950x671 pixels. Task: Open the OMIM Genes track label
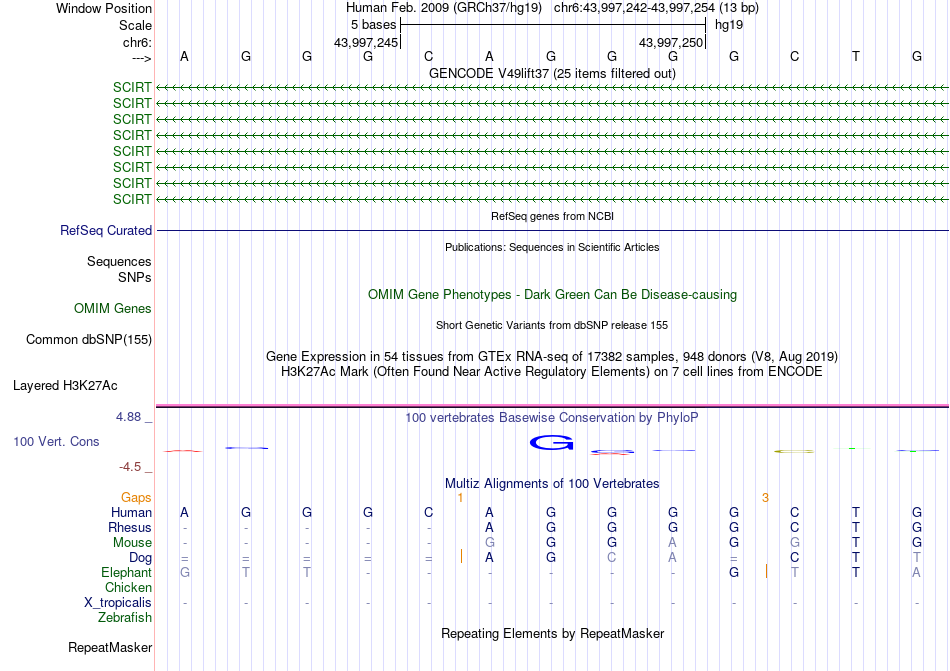pos(113,309)
